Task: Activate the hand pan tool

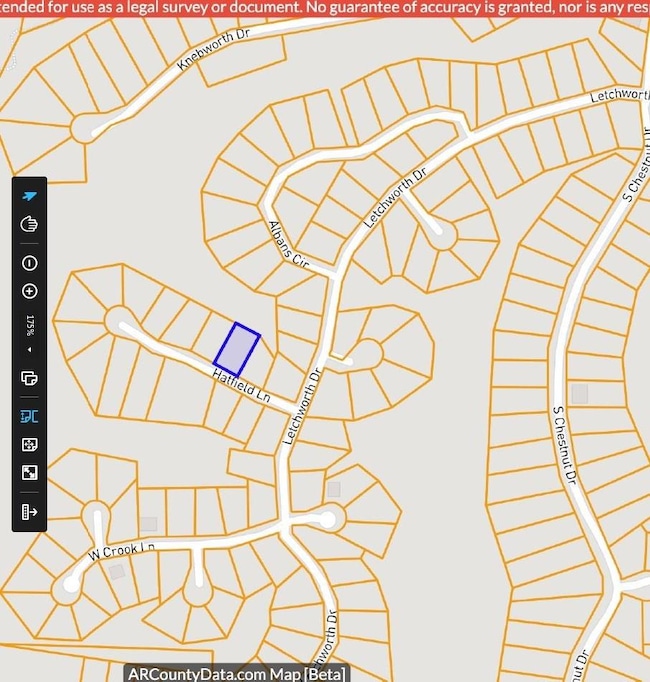Action: coord(29,223)
